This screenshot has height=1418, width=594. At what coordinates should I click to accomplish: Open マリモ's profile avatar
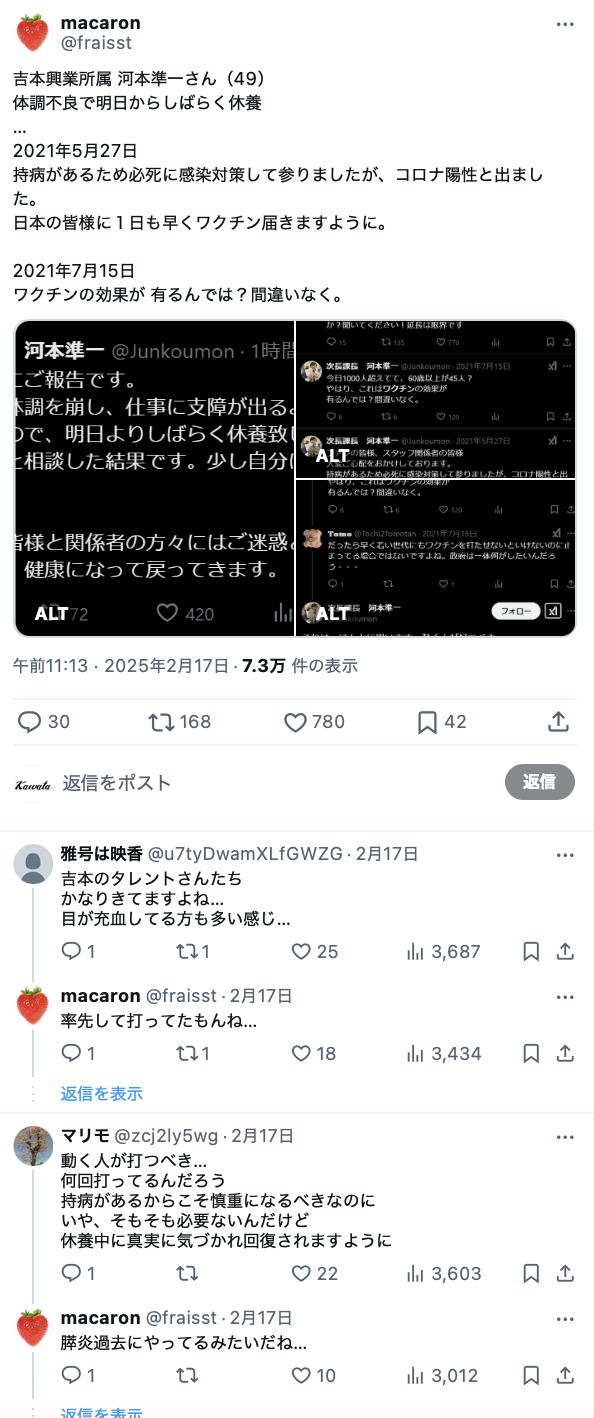[x=33, y=1146]
